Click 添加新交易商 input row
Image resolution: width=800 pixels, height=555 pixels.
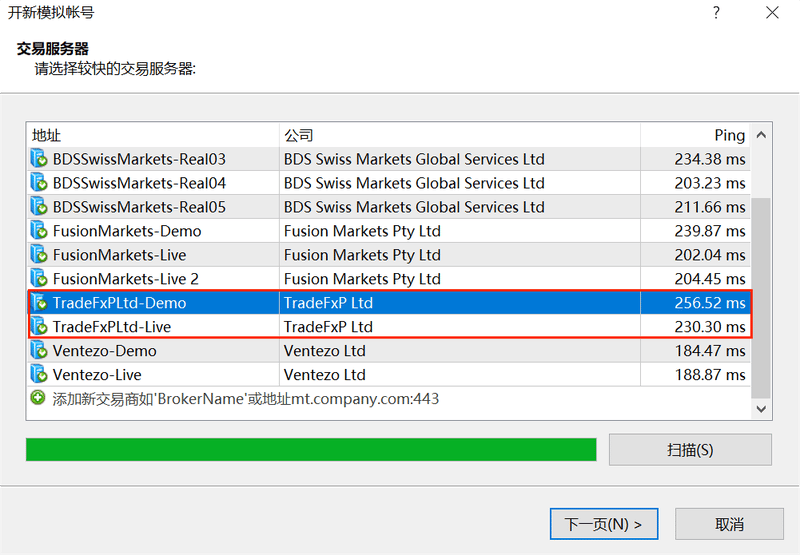(389, 398)
